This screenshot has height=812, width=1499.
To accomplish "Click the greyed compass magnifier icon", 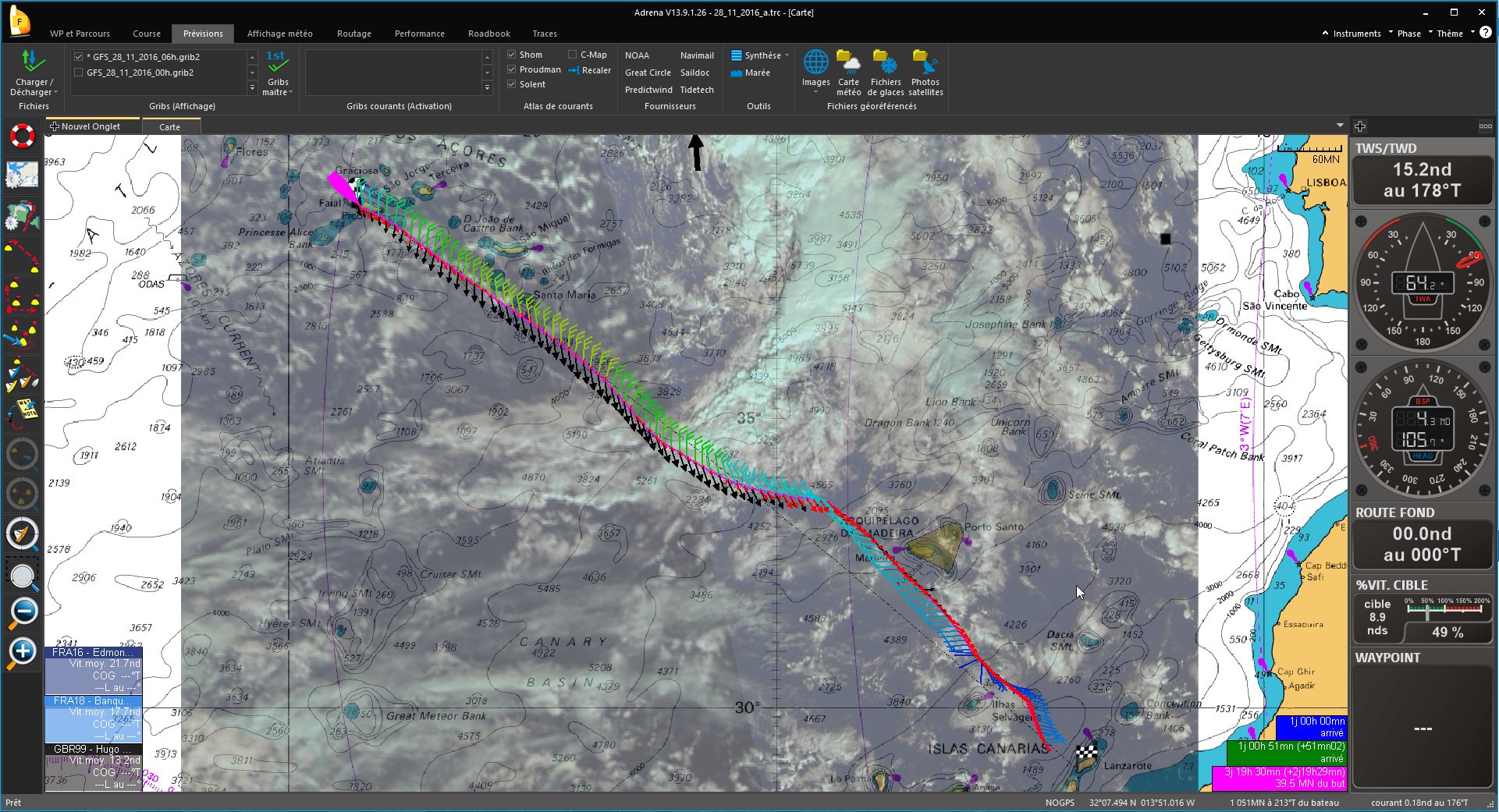I will tap(23, 454).
